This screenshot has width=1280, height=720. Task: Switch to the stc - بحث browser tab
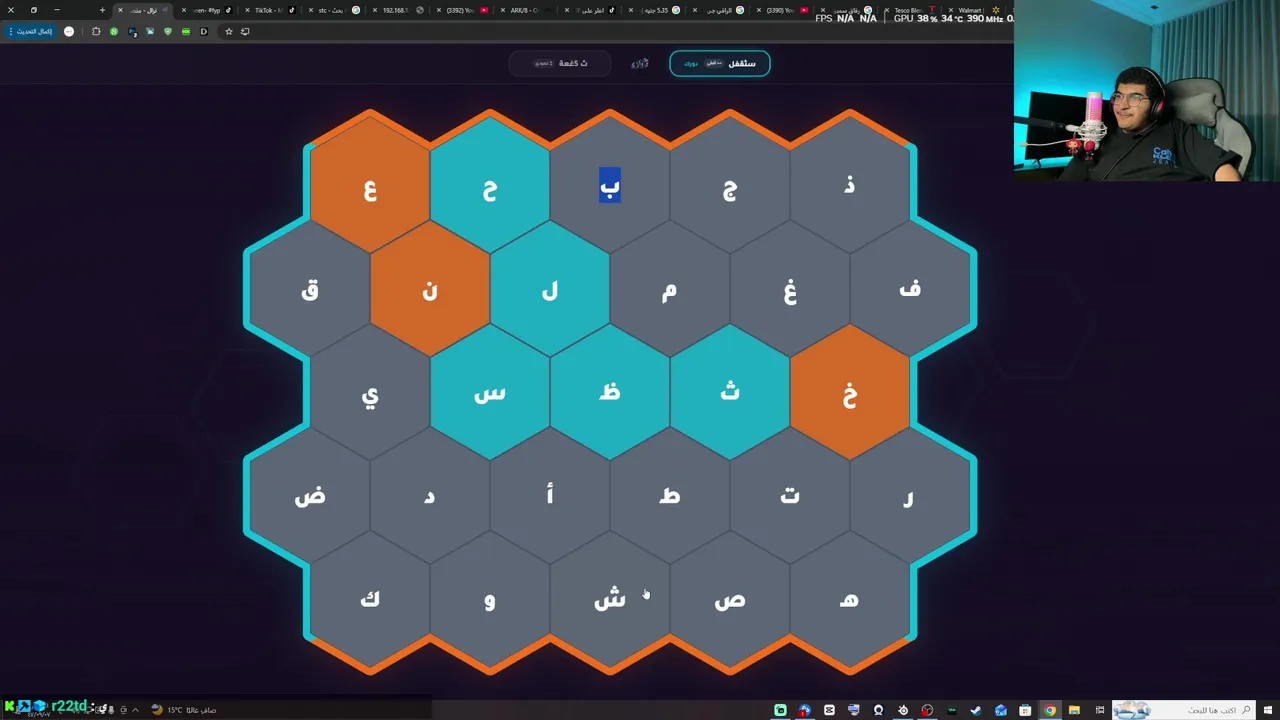331,10
